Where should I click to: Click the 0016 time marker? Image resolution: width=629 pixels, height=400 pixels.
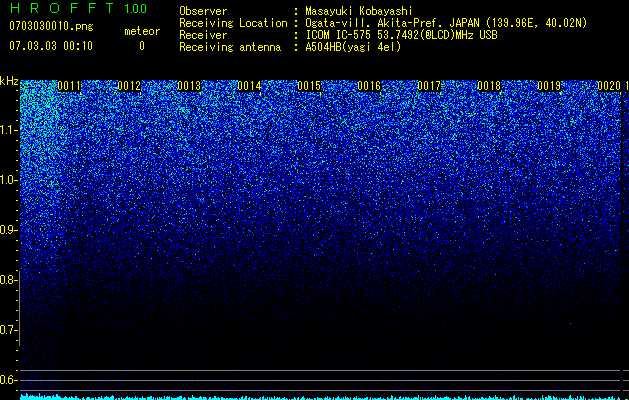[x=369, y=86]
